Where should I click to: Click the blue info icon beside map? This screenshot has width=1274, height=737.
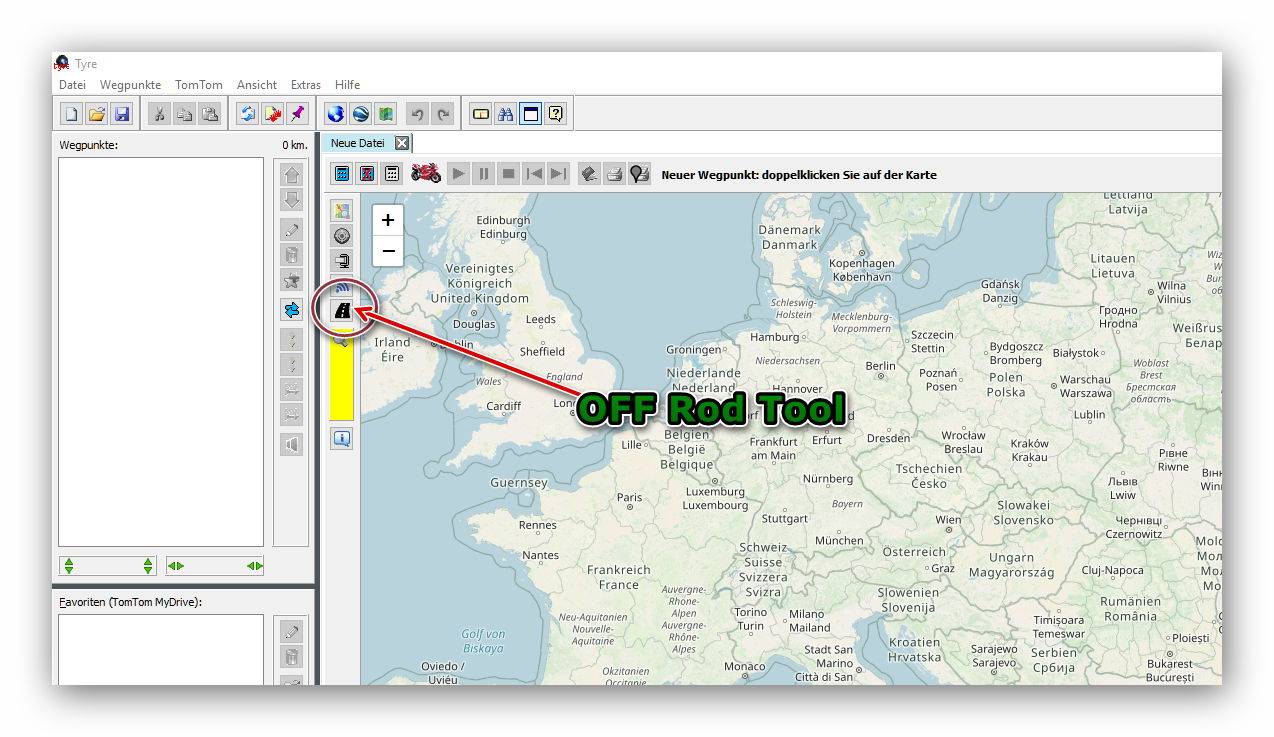coord(342,438)
